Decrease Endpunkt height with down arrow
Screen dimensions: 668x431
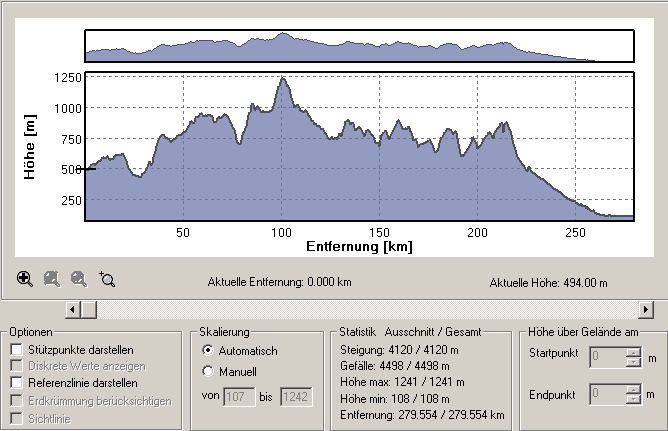click(632, 399)
